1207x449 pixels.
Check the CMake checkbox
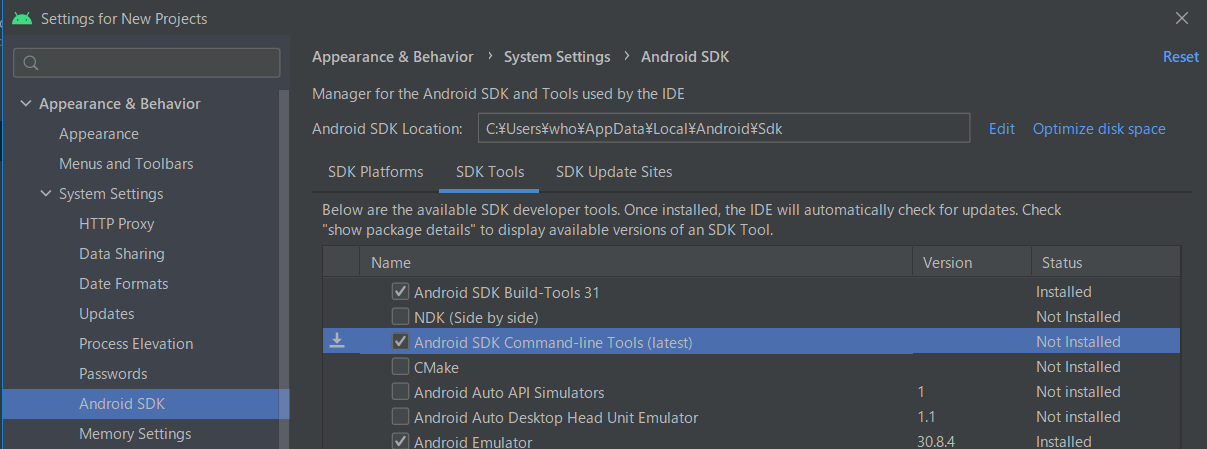401,367
